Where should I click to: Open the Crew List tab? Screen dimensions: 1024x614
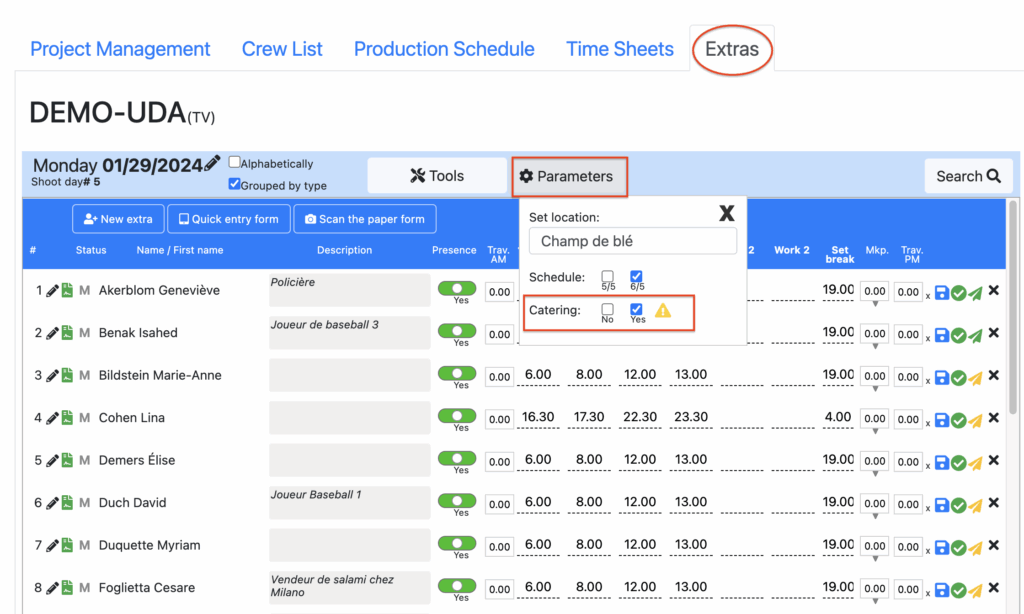[282, 49]
